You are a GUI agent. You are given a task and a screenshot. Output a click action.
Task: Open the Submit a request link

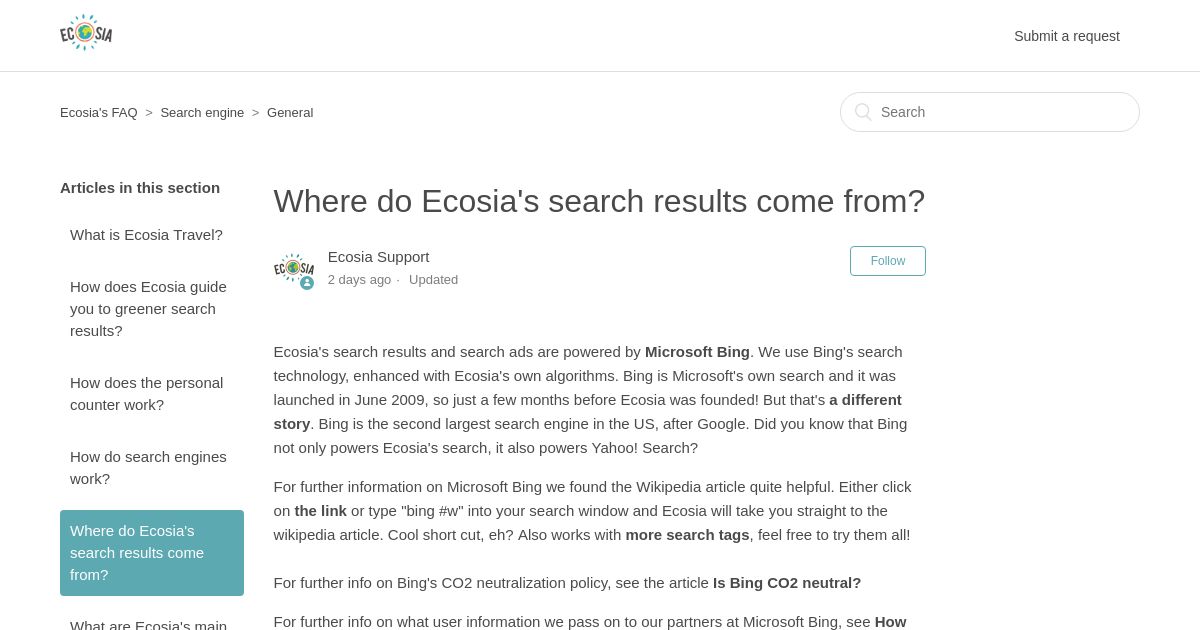point(1067,36)
